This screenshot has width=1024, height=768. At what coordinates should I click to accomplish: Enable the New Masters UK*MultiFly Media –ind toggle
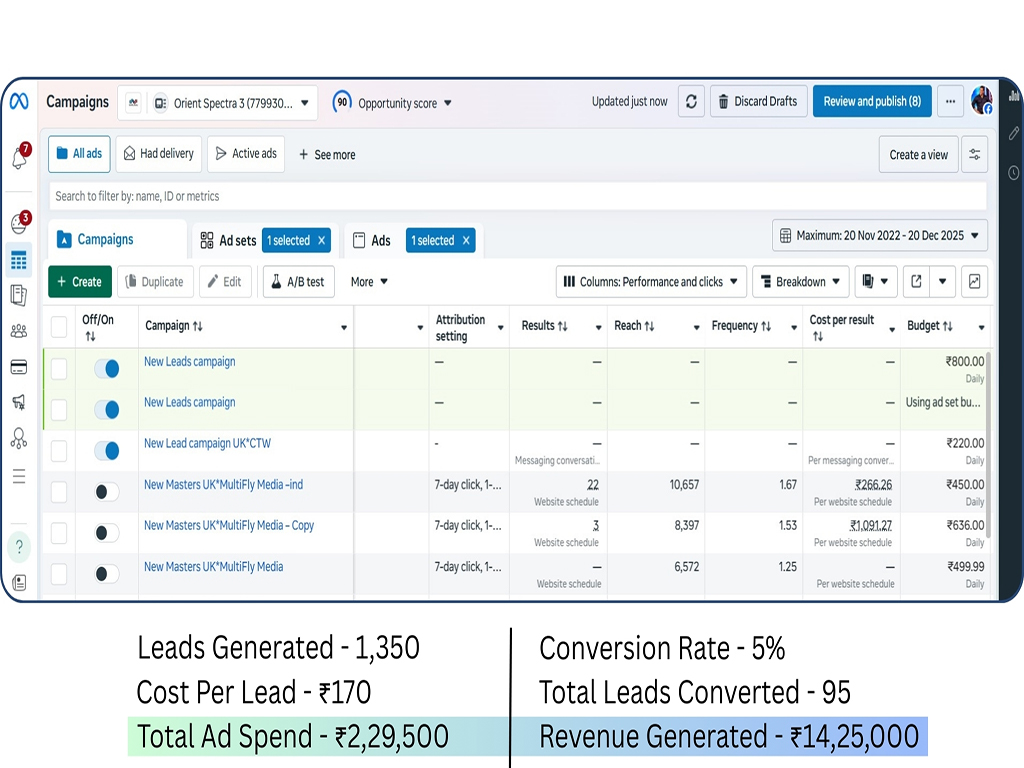pos(106,492)
